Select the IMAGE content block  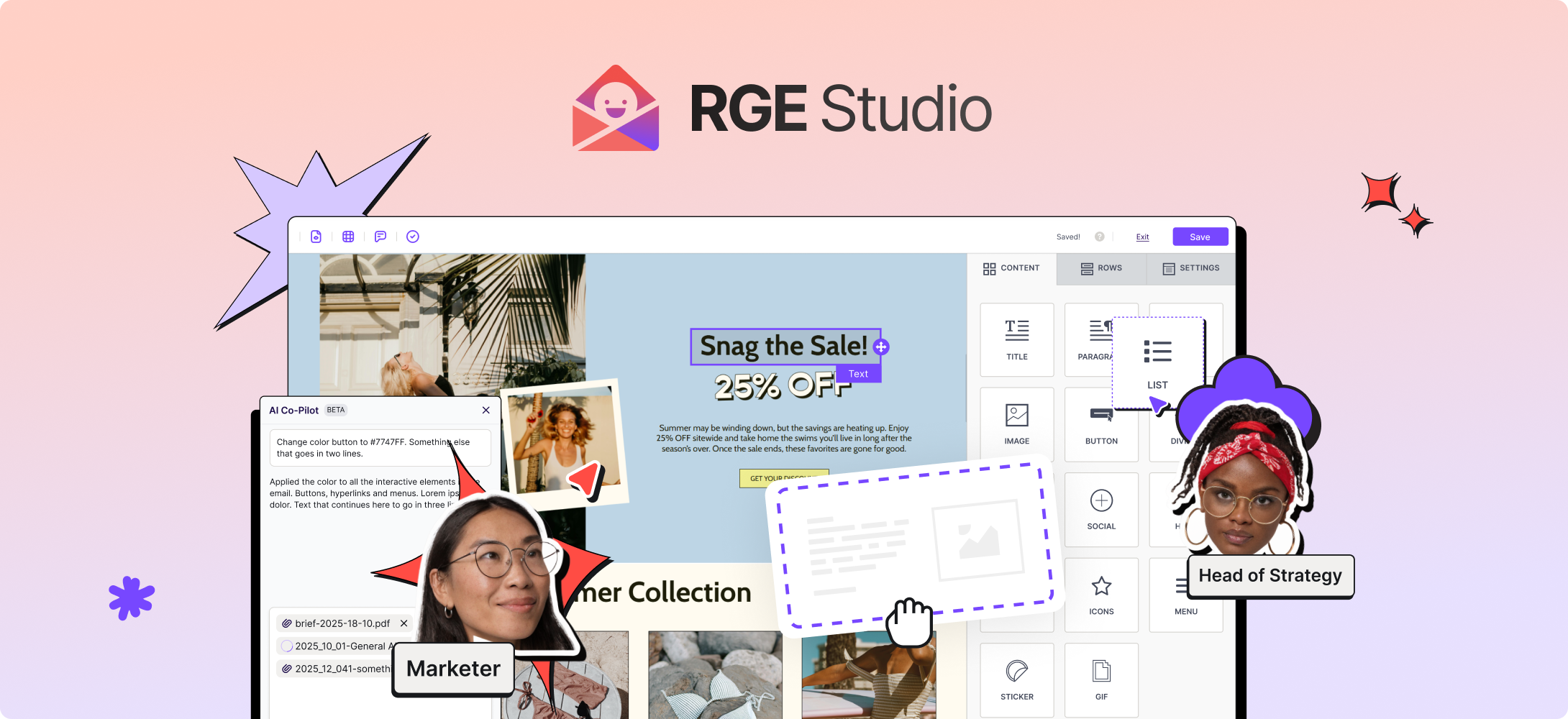[x=1017, y=424]
